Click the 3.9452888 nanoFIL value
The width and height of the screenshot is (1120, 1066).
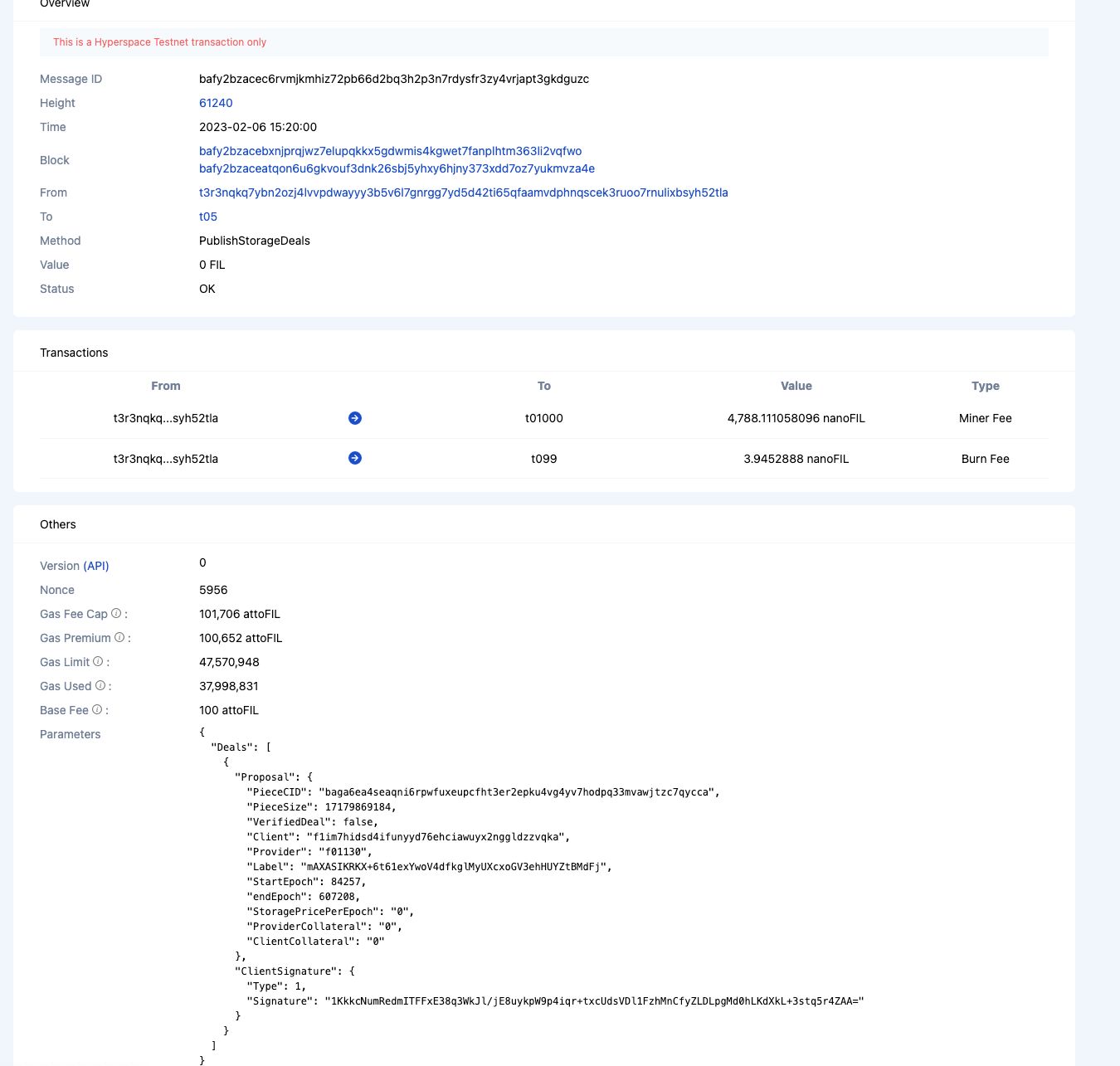(x=796, y=459)
